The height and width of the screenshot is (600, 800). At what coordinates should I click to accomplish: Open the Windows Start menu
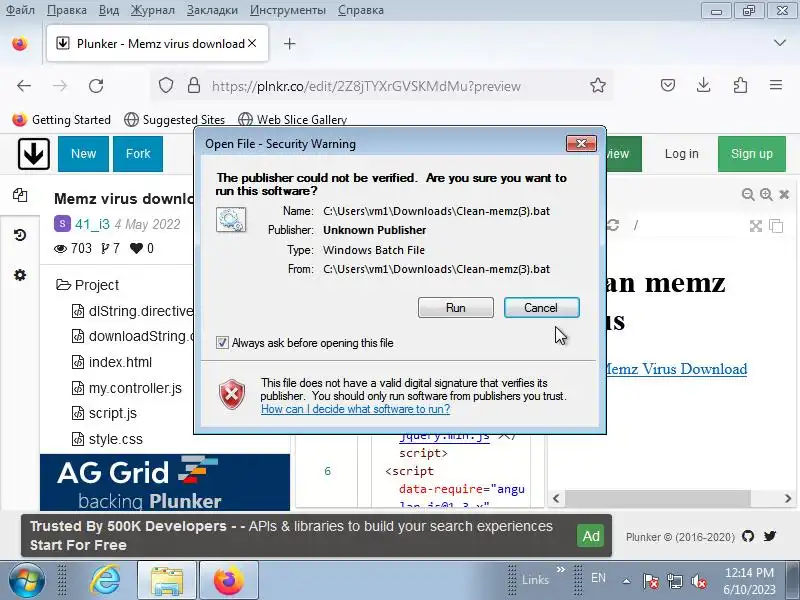click(x=26, y=580)
